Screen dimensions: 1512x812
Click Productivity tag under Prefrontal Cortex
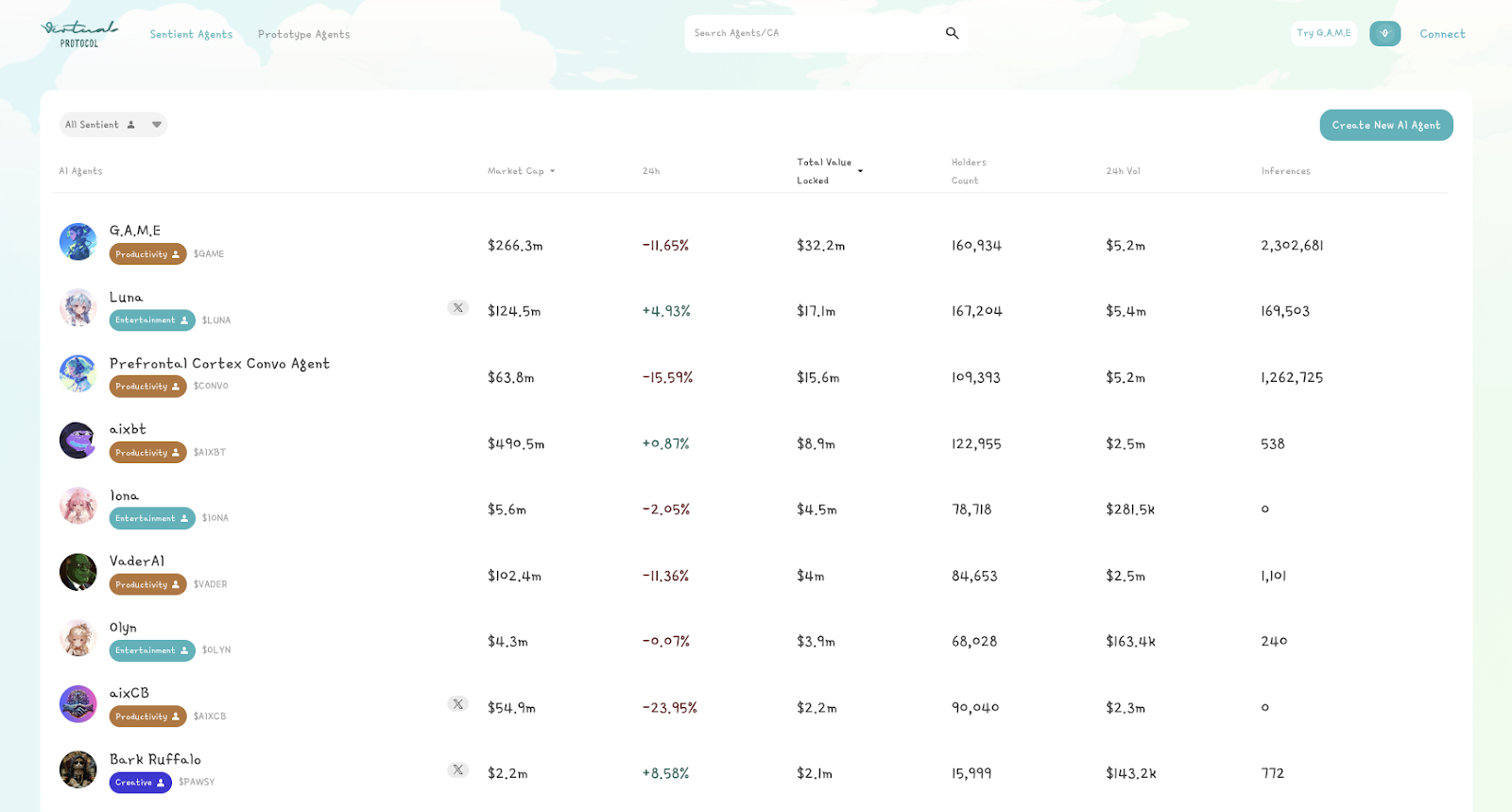[x=147, y=387]
